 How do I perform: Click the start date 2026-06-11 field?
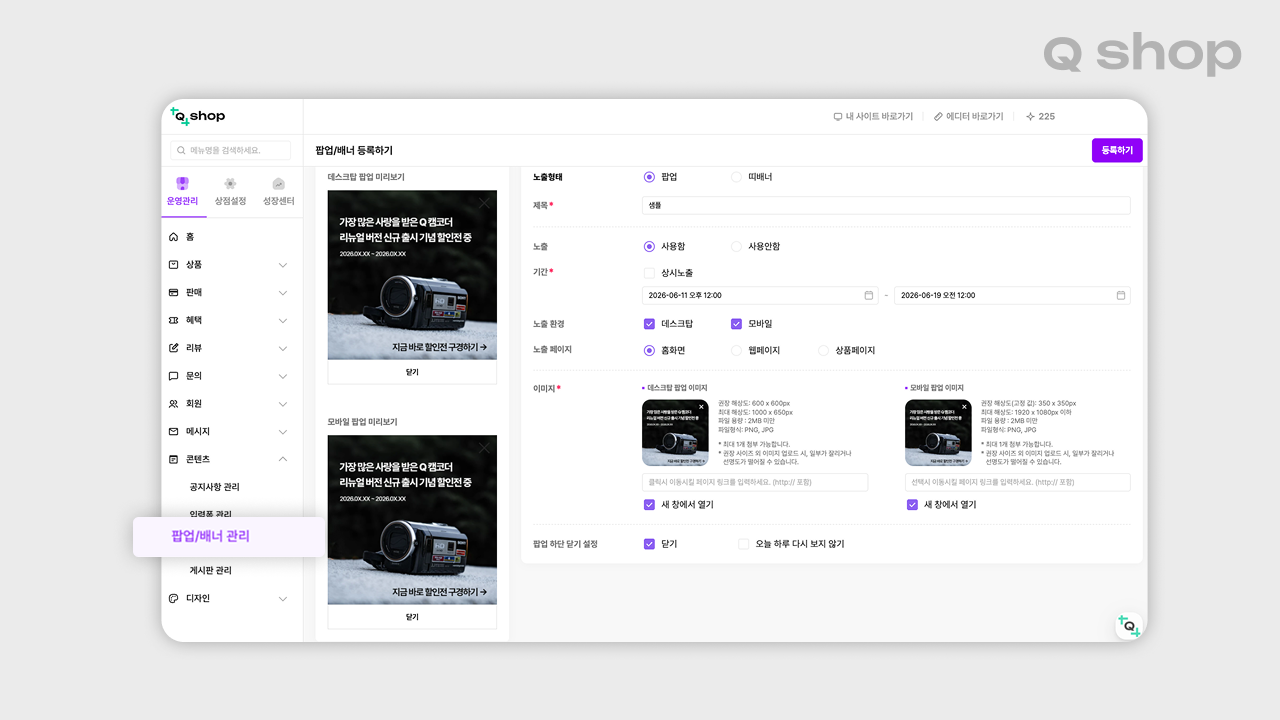coord(760,295)
